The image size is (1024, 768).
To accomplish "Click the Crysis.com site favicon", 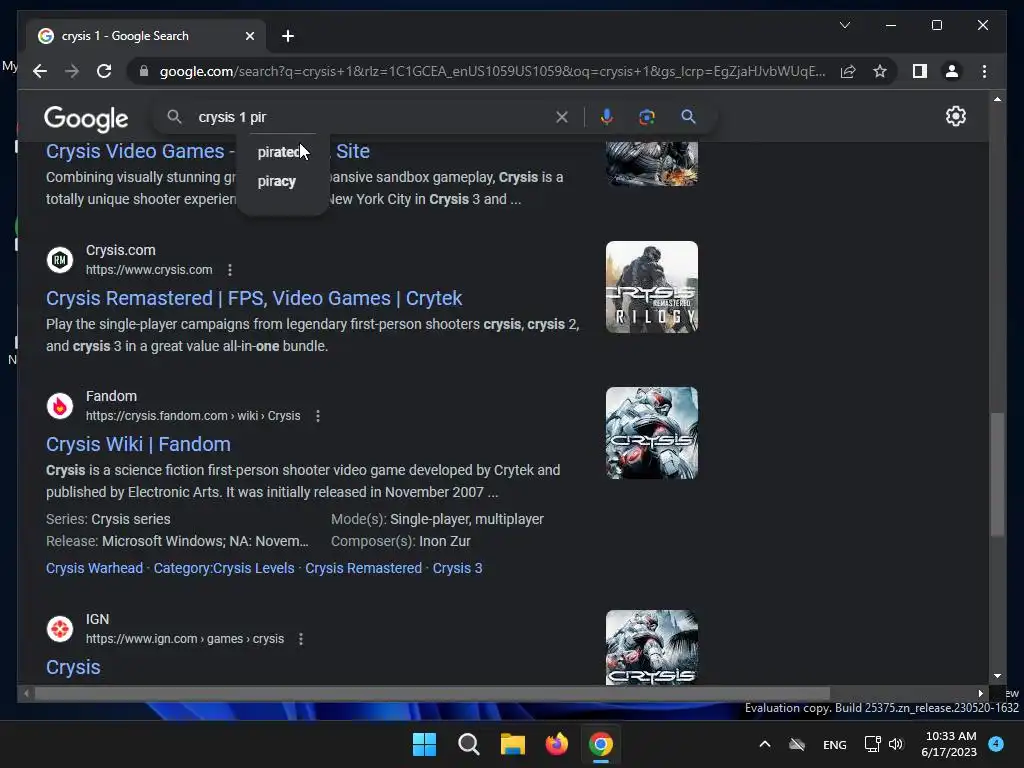I will [60, 260].
